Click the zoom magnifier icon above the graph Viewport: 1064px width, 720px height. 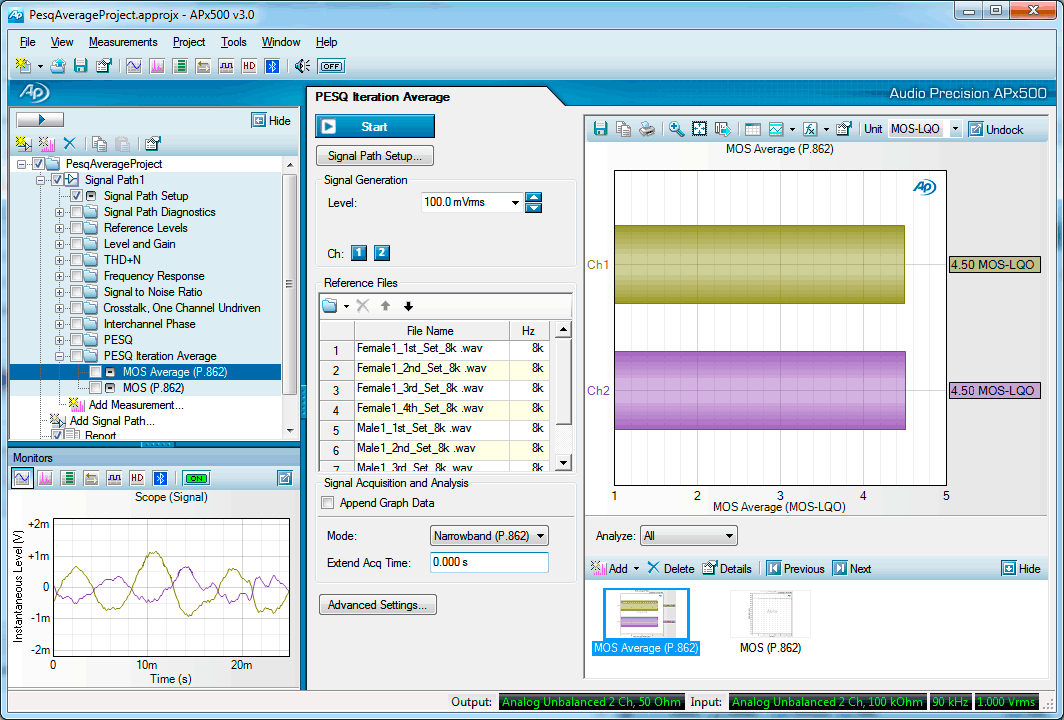[x=677, y=129]
